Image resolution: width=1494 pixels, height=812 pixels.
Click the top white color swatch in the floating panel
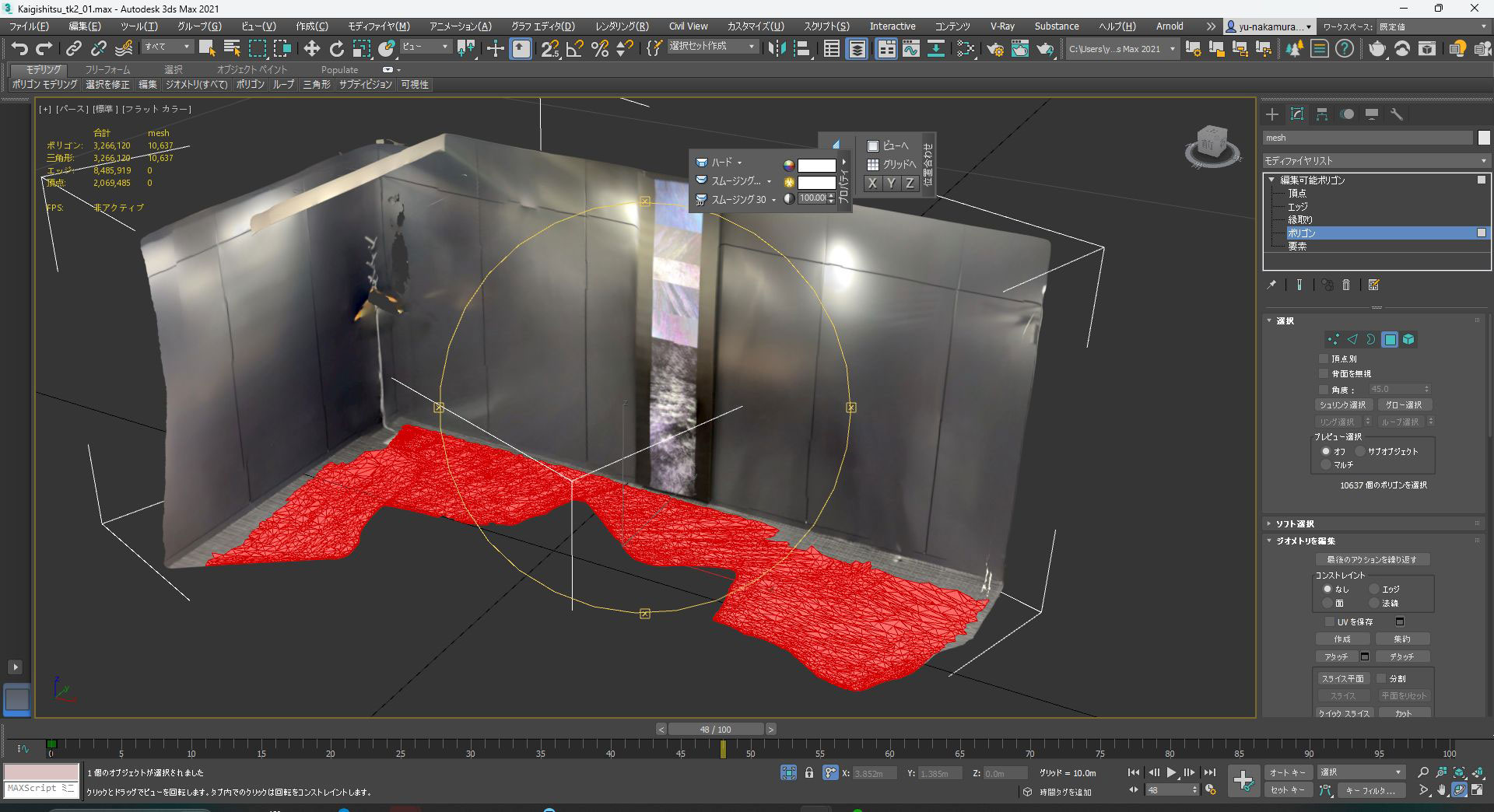pos(816,165)
